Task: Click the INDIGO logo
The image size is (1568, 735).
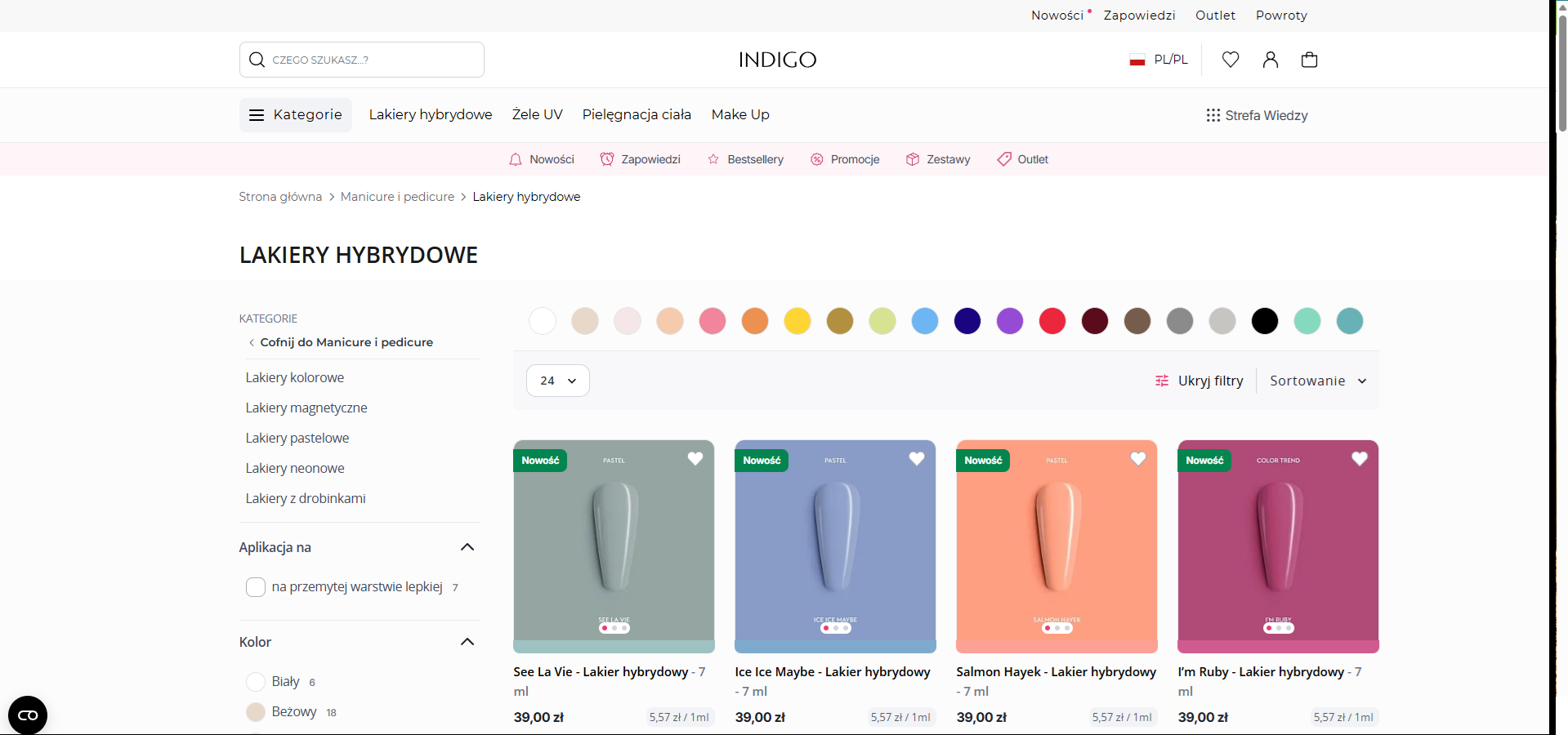Action: (777, 60)
